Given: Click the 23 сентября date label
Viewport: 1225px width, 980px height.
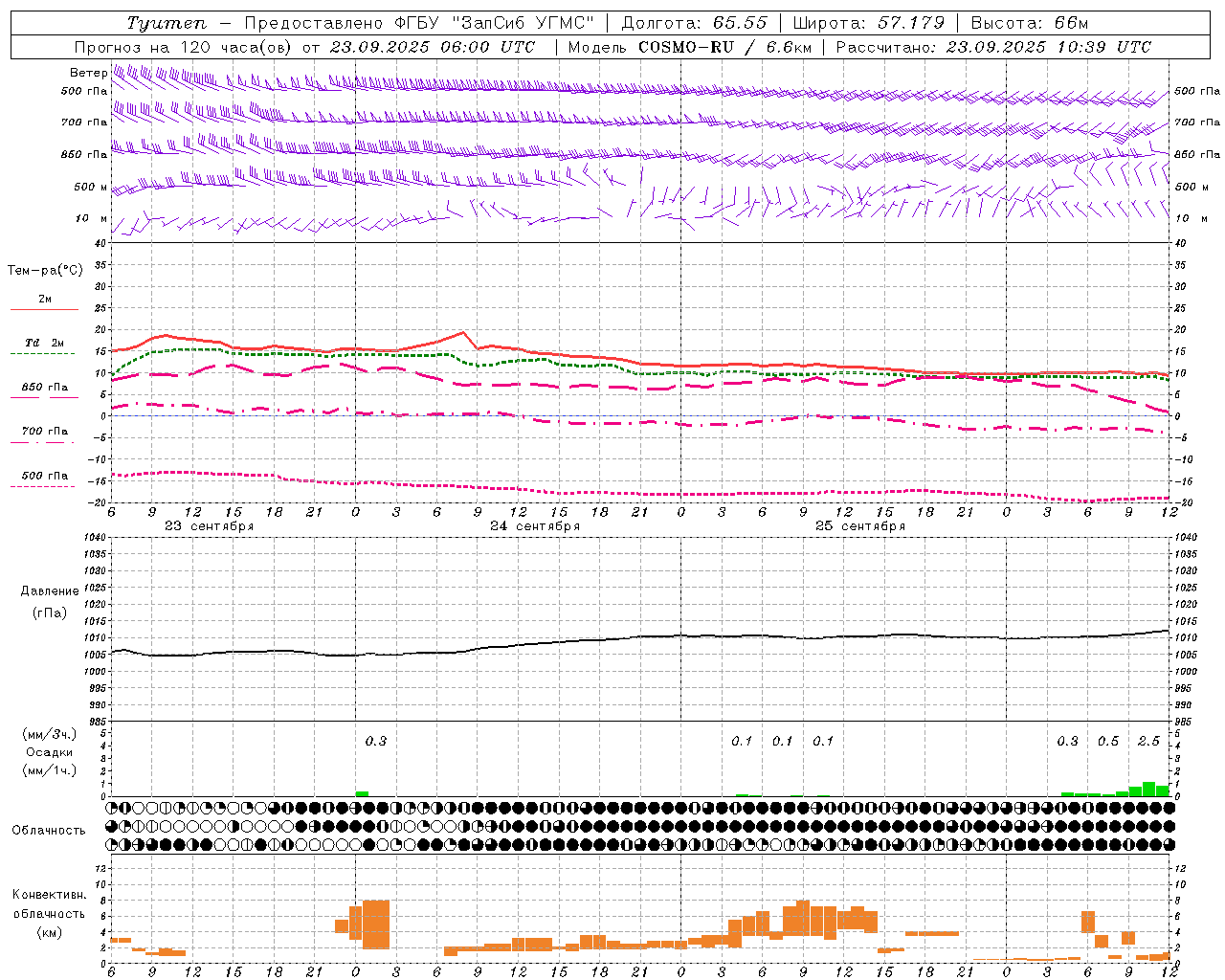Looking at the screenshot, I should pos(210,526).
